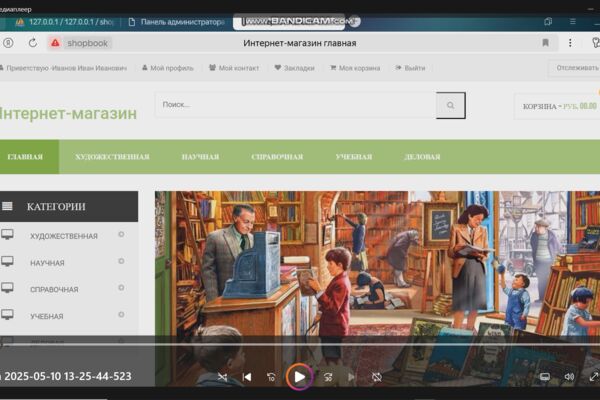Jump to the previous track

pos(247,377)
